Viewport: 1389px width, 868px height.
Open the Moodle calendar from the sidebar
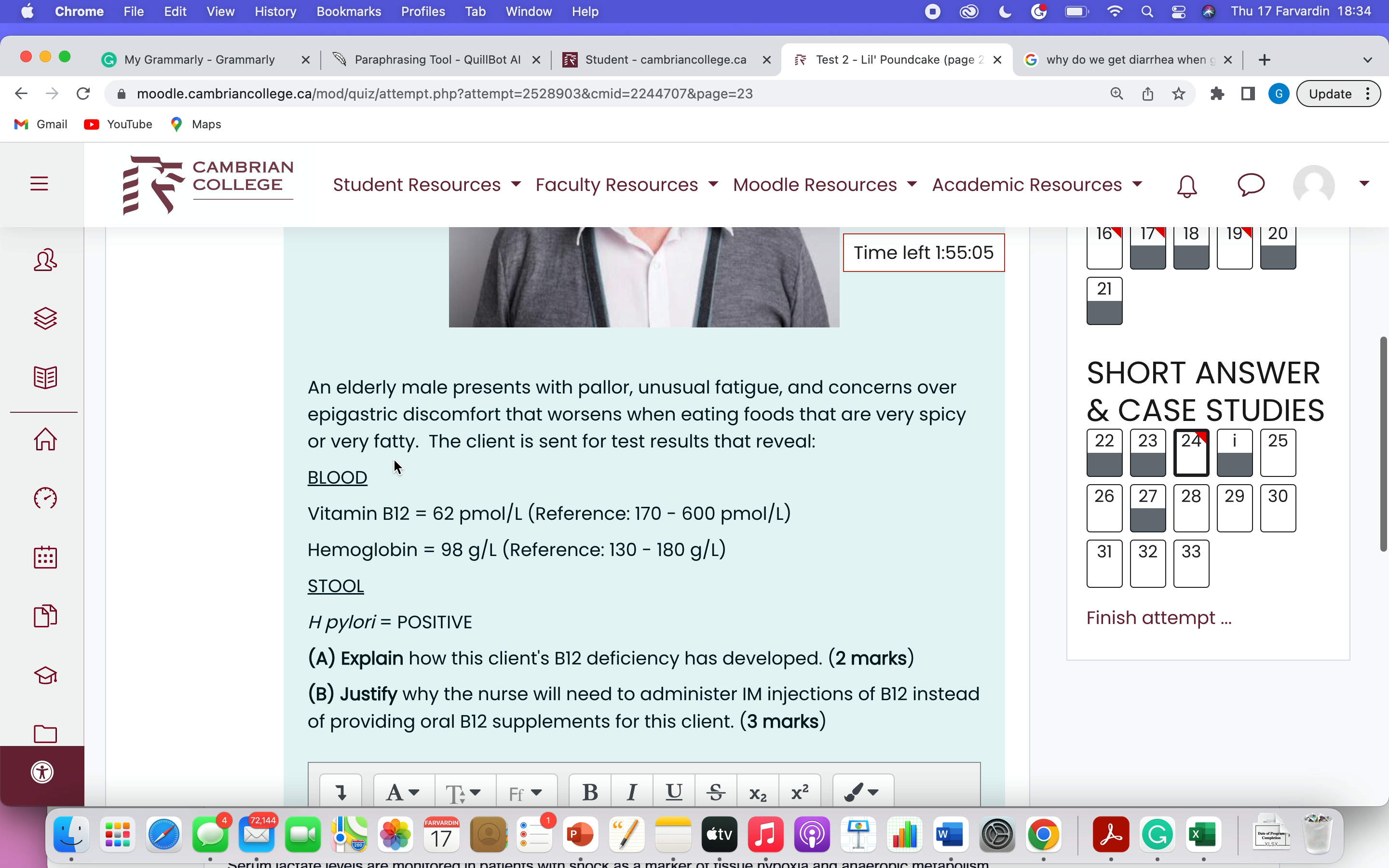(x=45, y=556)
